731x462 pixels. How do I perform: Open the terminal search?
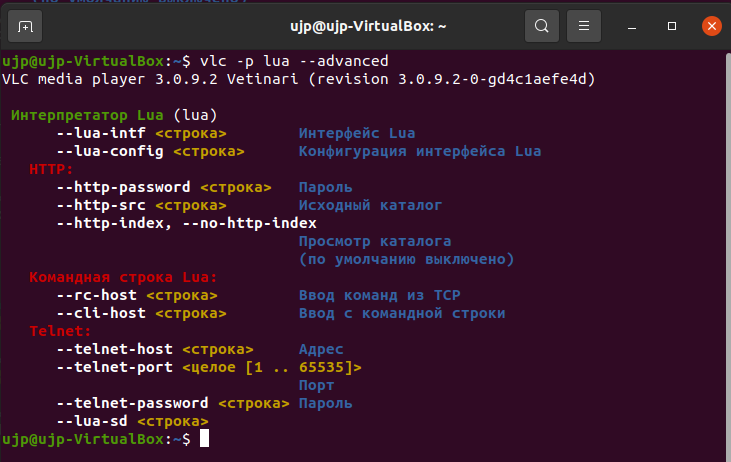click(542, 26)
